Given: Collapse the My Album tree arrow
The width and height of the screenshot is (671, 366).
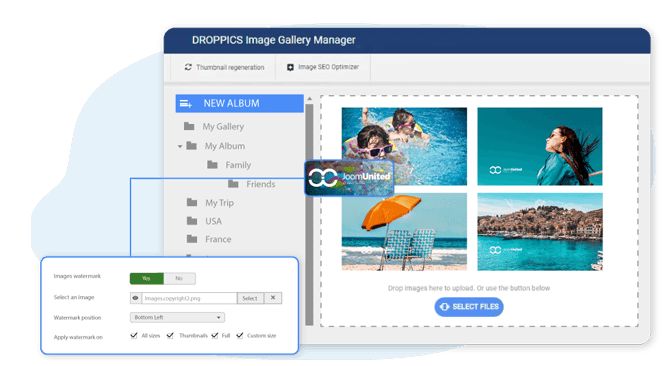Looking at the screenshot, I should [x=180, y=146].
